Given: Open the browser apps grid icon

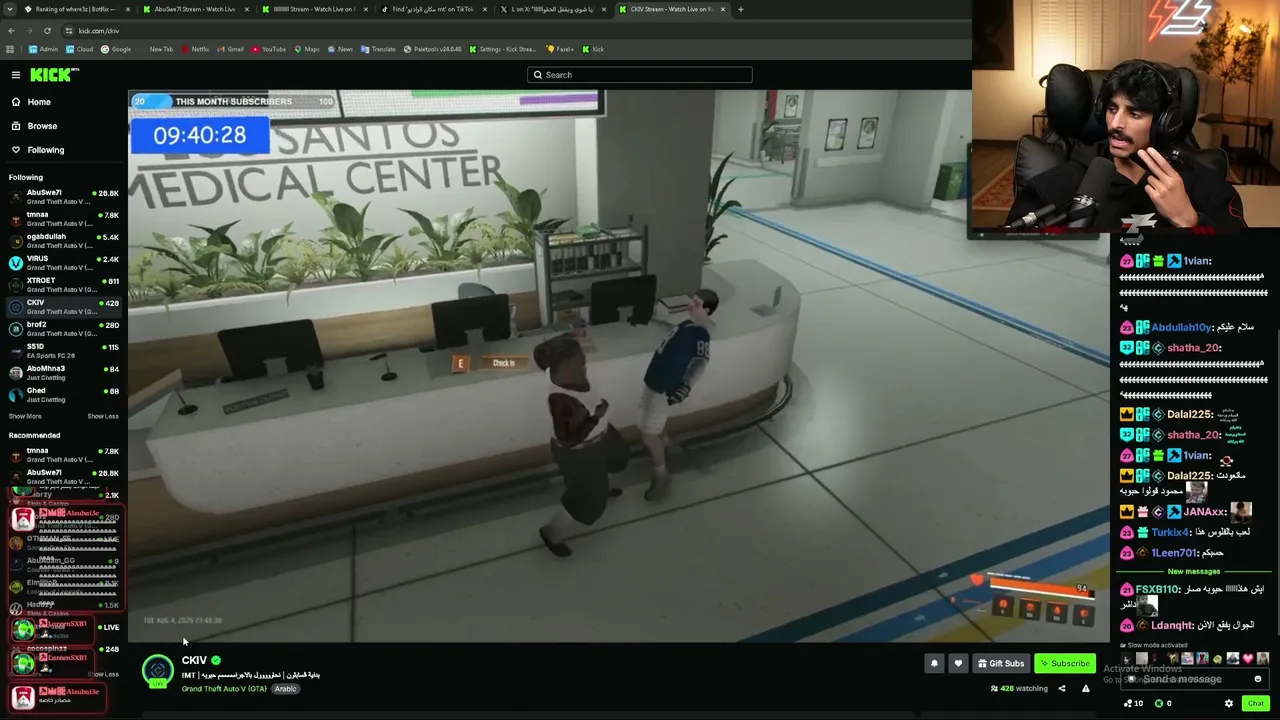Looking at the screenshot, I should tap(11, 49).
